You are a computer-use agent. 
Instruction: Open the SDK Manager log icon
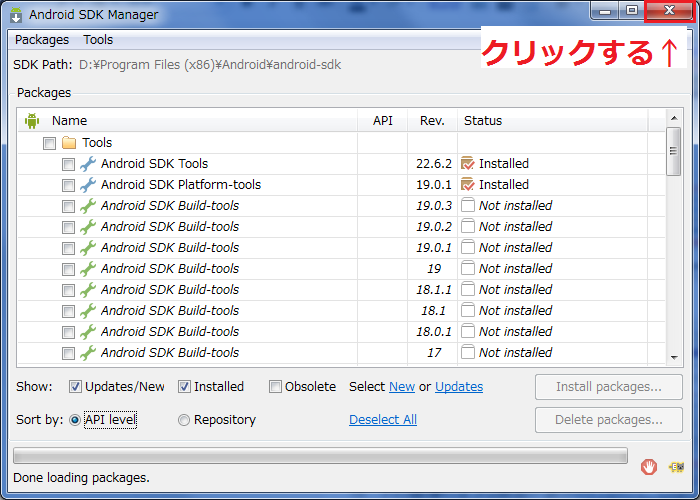(x=676, y=467)
